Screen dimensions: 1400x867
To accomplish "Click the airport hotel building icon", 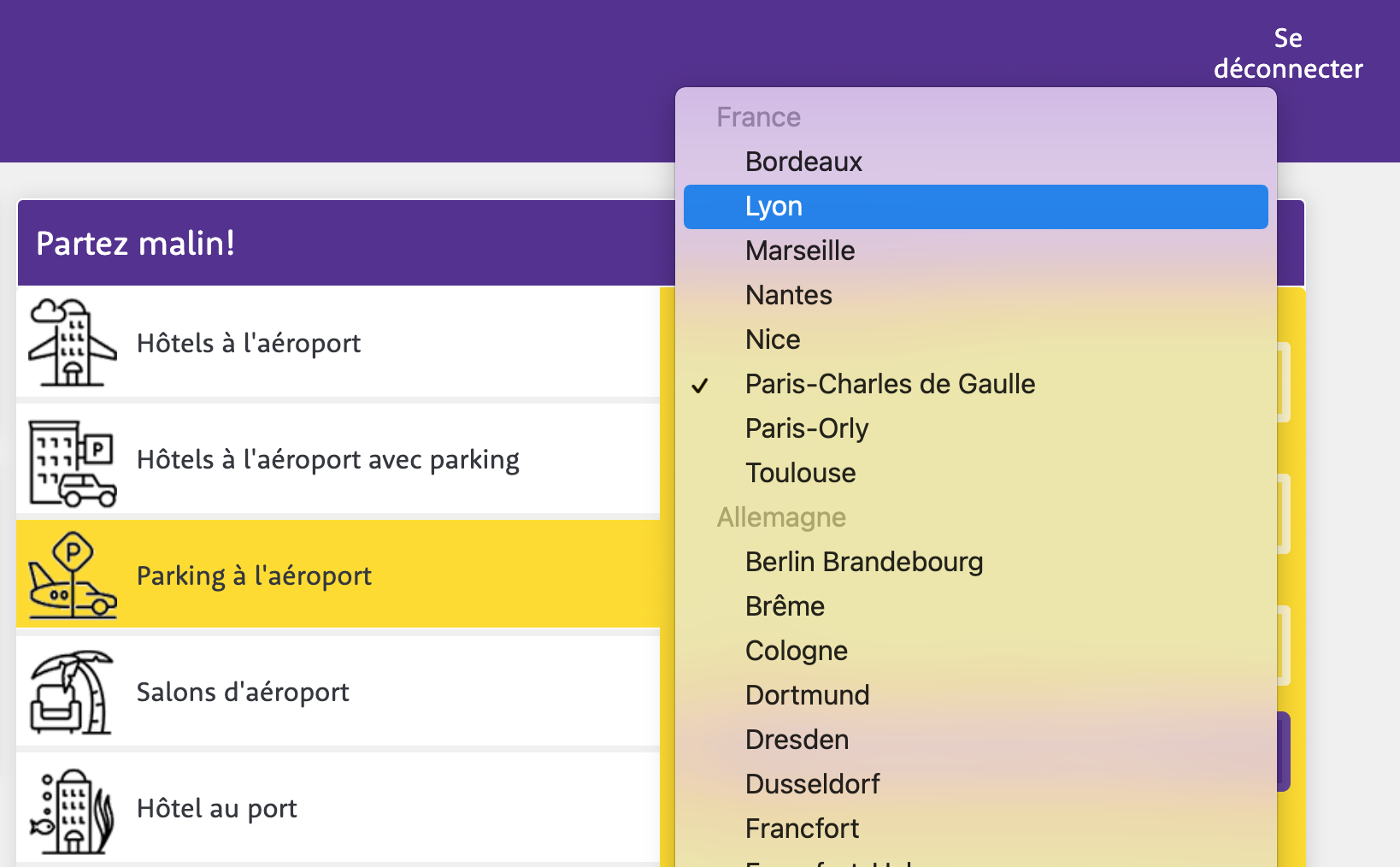I will point(73,343).
